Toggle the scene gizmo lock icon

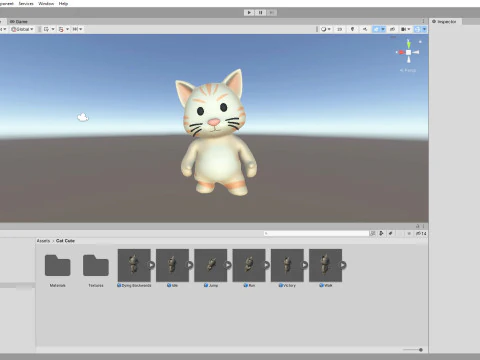420,42
